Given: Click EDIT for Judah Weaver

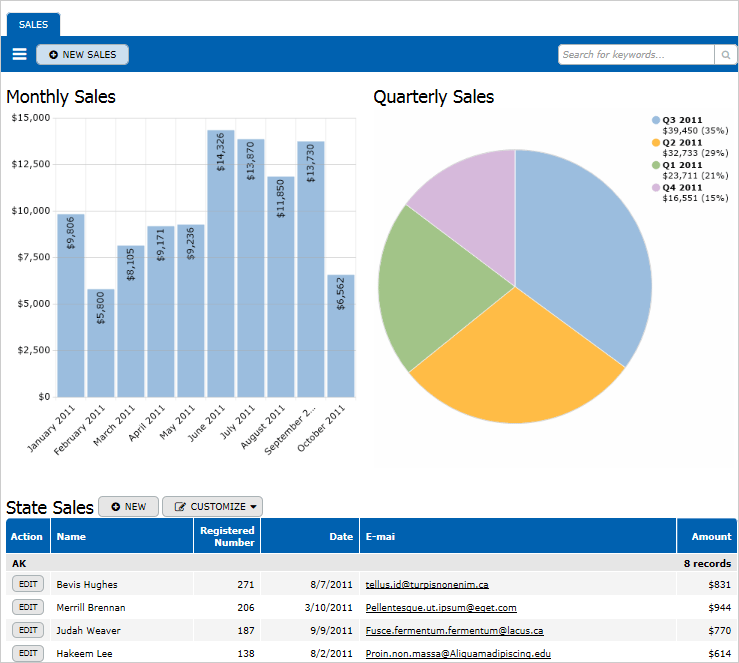Looking at the screenshot, I should pyautogui.click(x=28, y=630).
